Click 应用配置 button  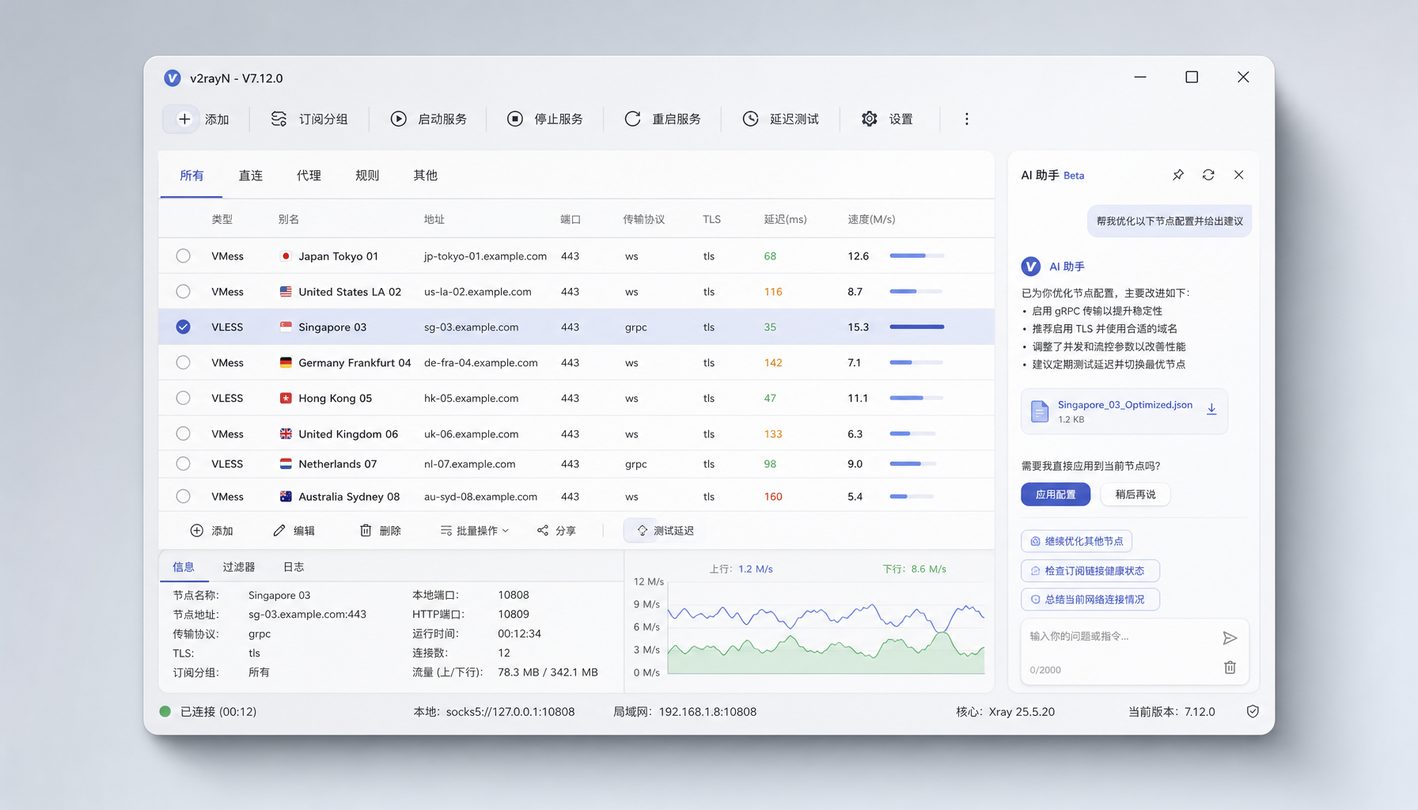tap(1056, 494)
